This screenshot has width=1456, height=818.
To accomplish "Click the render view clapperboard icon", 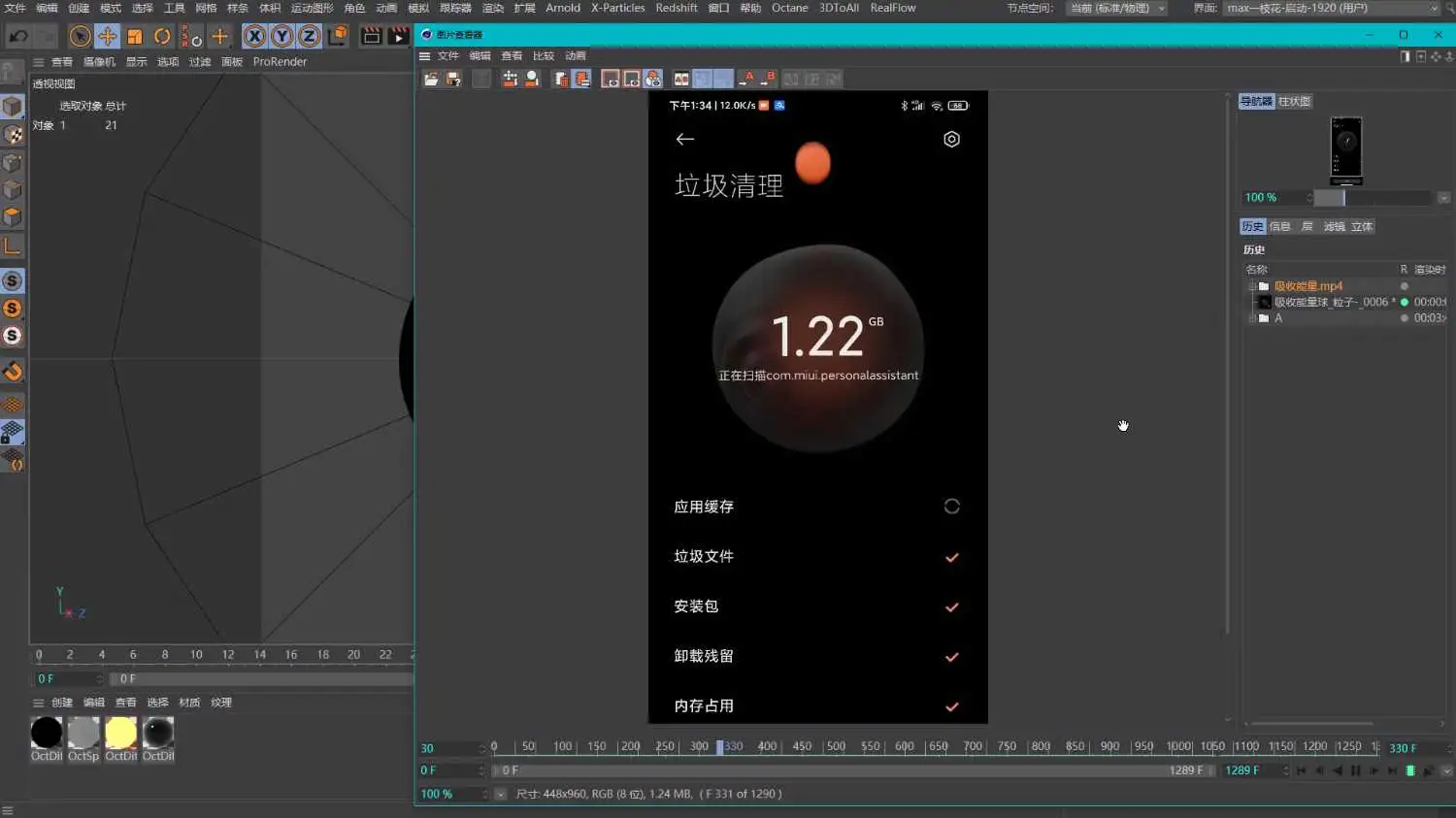I will tap(371, 37).
